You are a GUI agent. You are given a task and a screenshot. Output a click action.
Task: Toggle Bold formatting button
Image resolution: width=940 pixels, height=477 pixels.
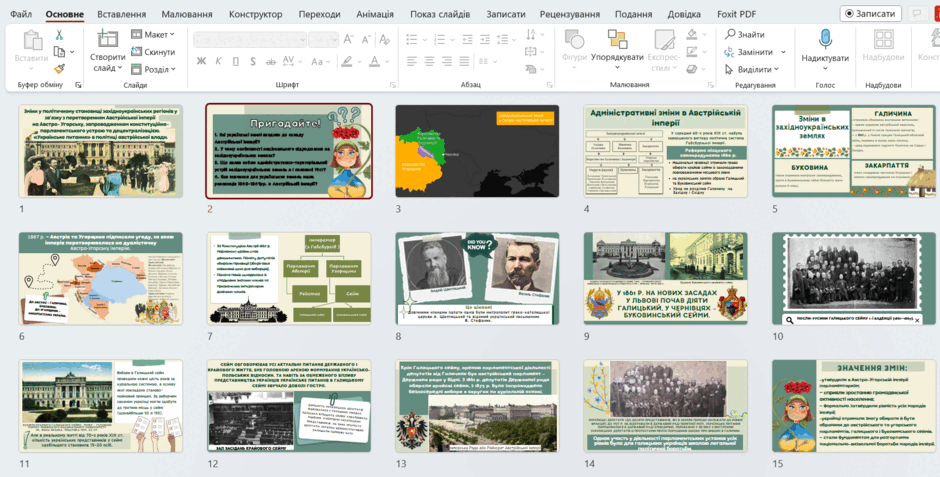201,61
